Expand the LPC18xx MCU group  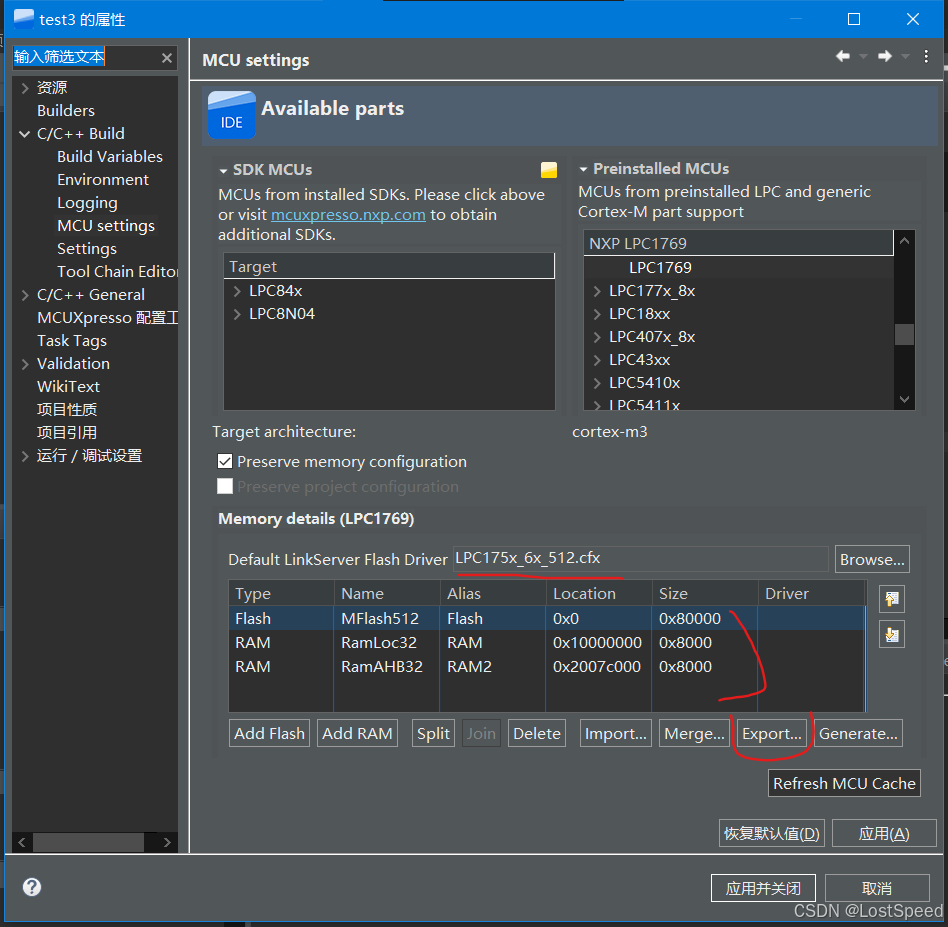click(x=597, y=314)
